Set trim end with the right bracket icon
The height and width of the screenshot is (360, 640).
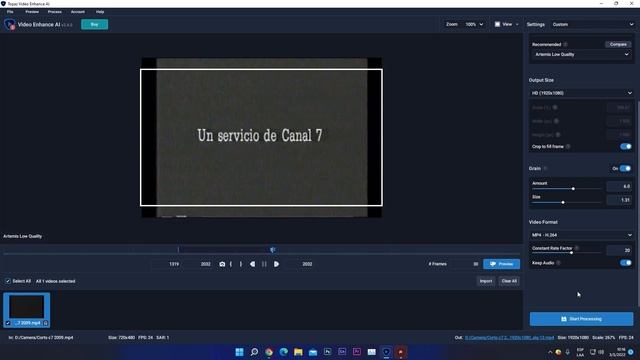tap(241, 264)
